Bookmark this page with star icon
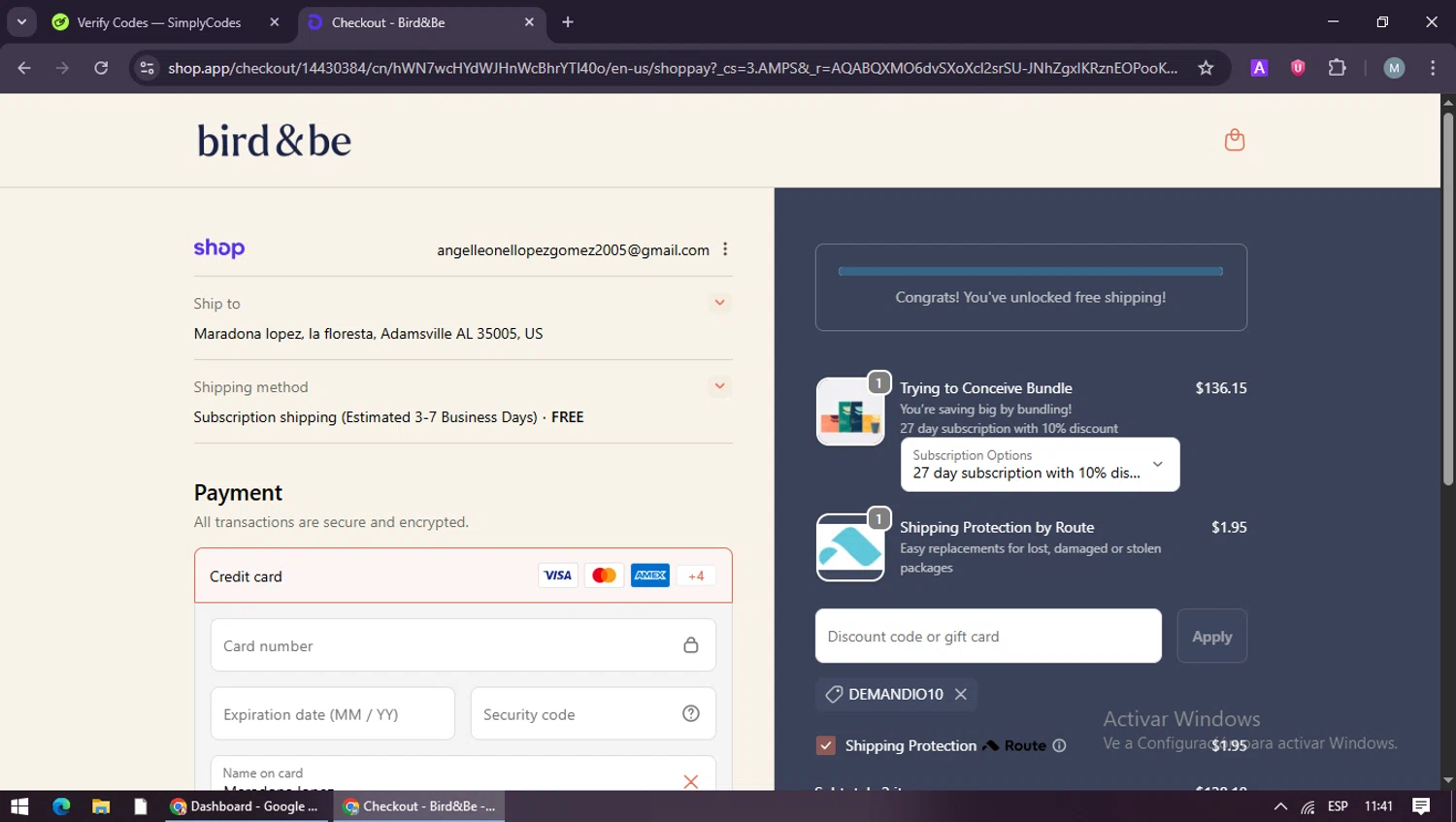This screenshot has height=822, width=1456. pyautogui.click(x=1206, y=68)
